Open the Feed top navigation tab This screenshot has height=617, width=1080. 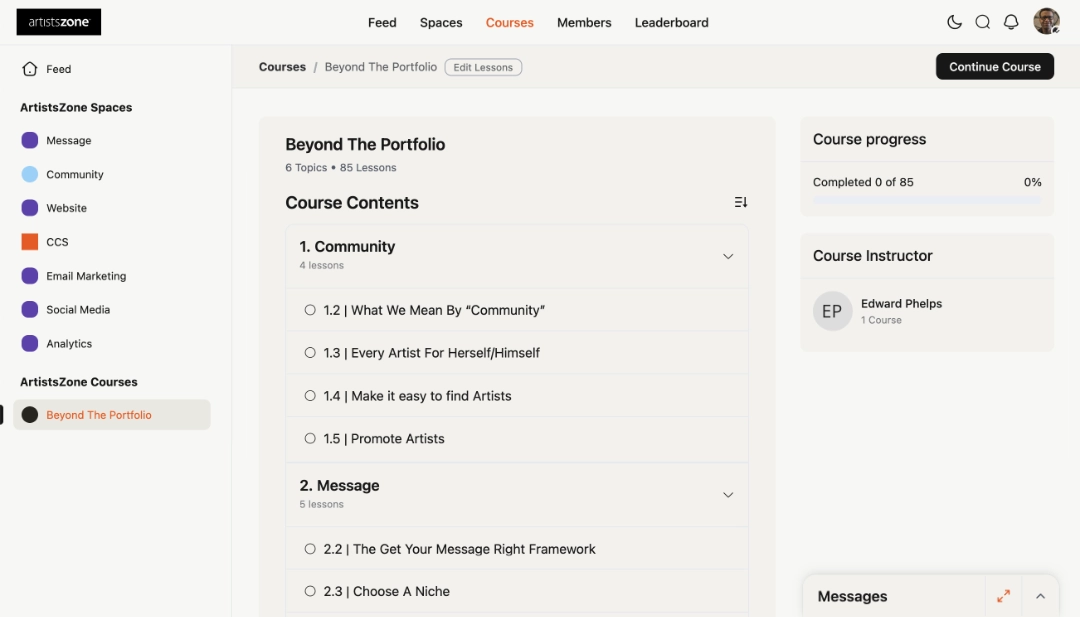tap(382, 23)
